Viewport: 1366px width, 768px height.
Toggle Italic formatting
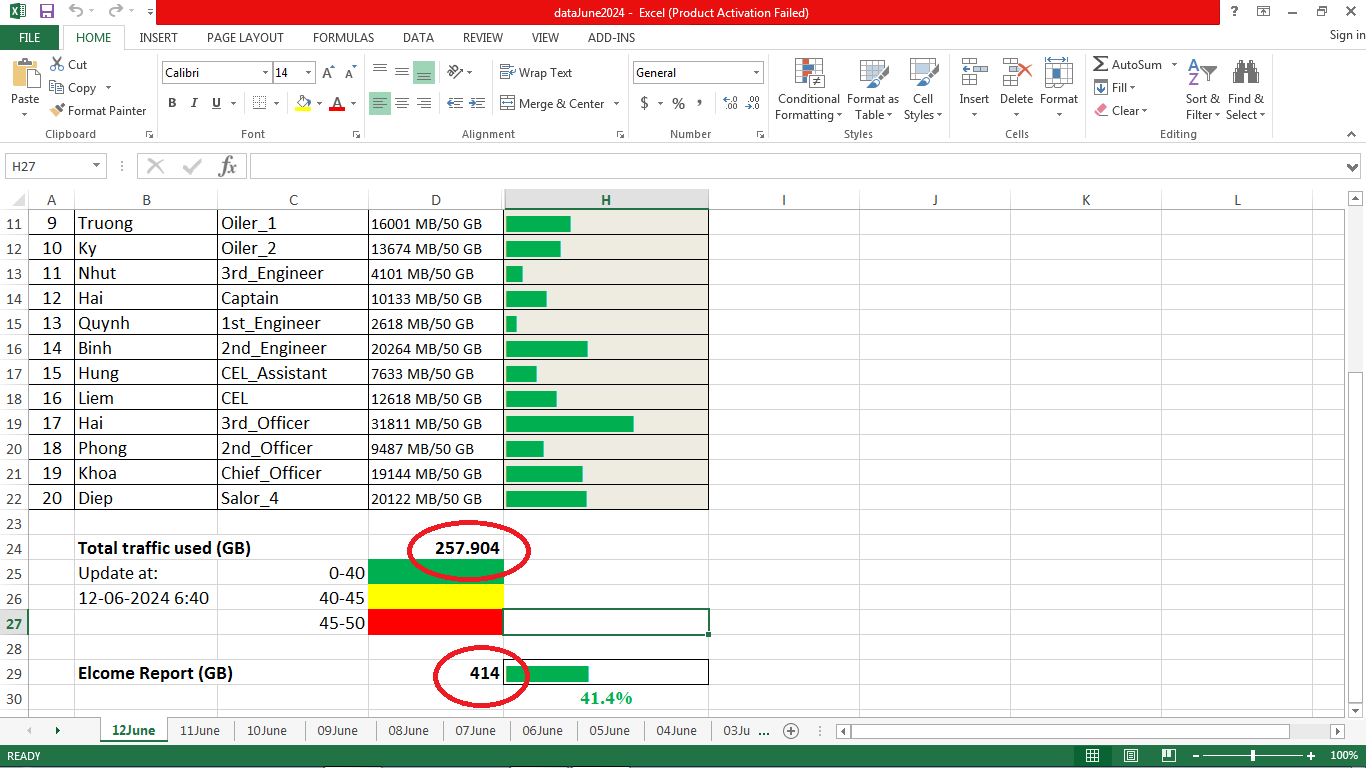[x=193, y=103]
